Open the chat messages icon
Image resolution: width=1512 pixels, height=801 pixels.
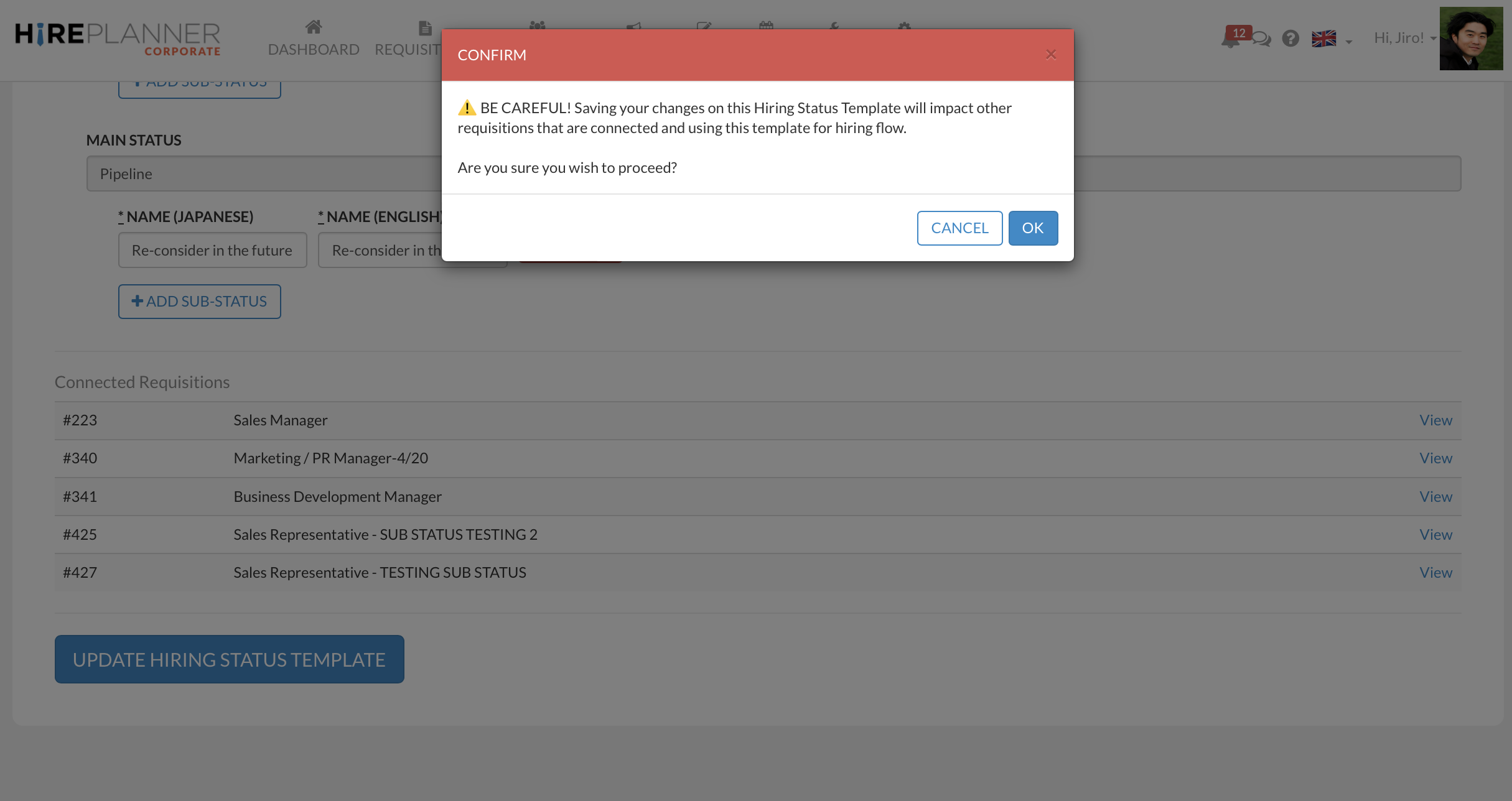pyautogui.click(x=1262, y=39)
